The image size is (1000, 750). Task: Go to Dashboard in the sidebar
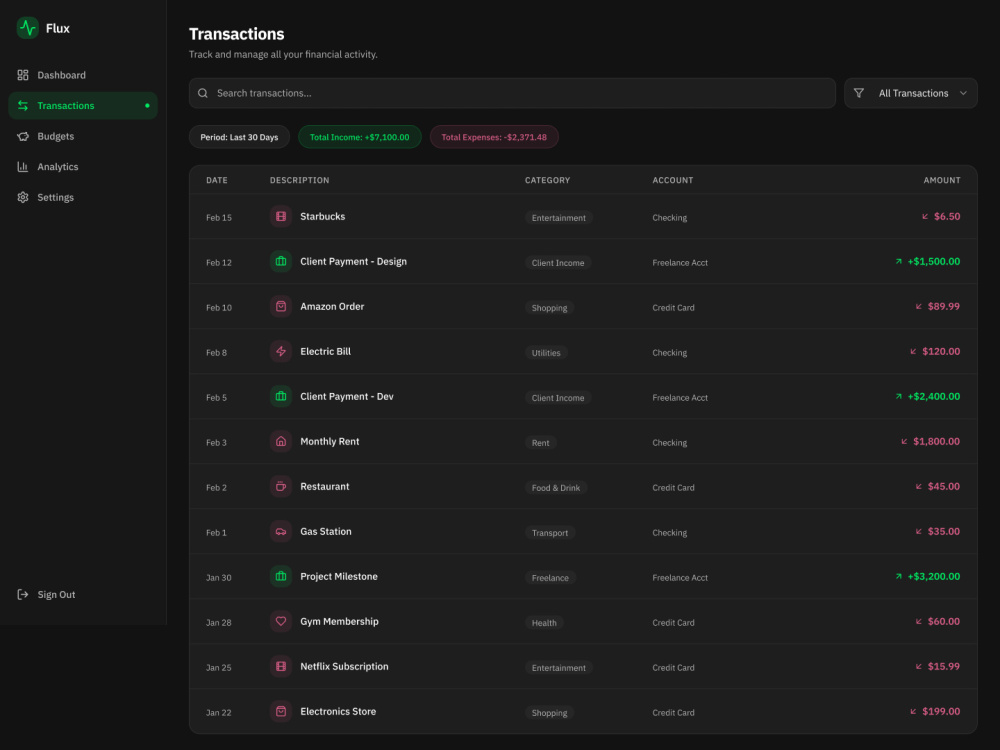[83, 75]
